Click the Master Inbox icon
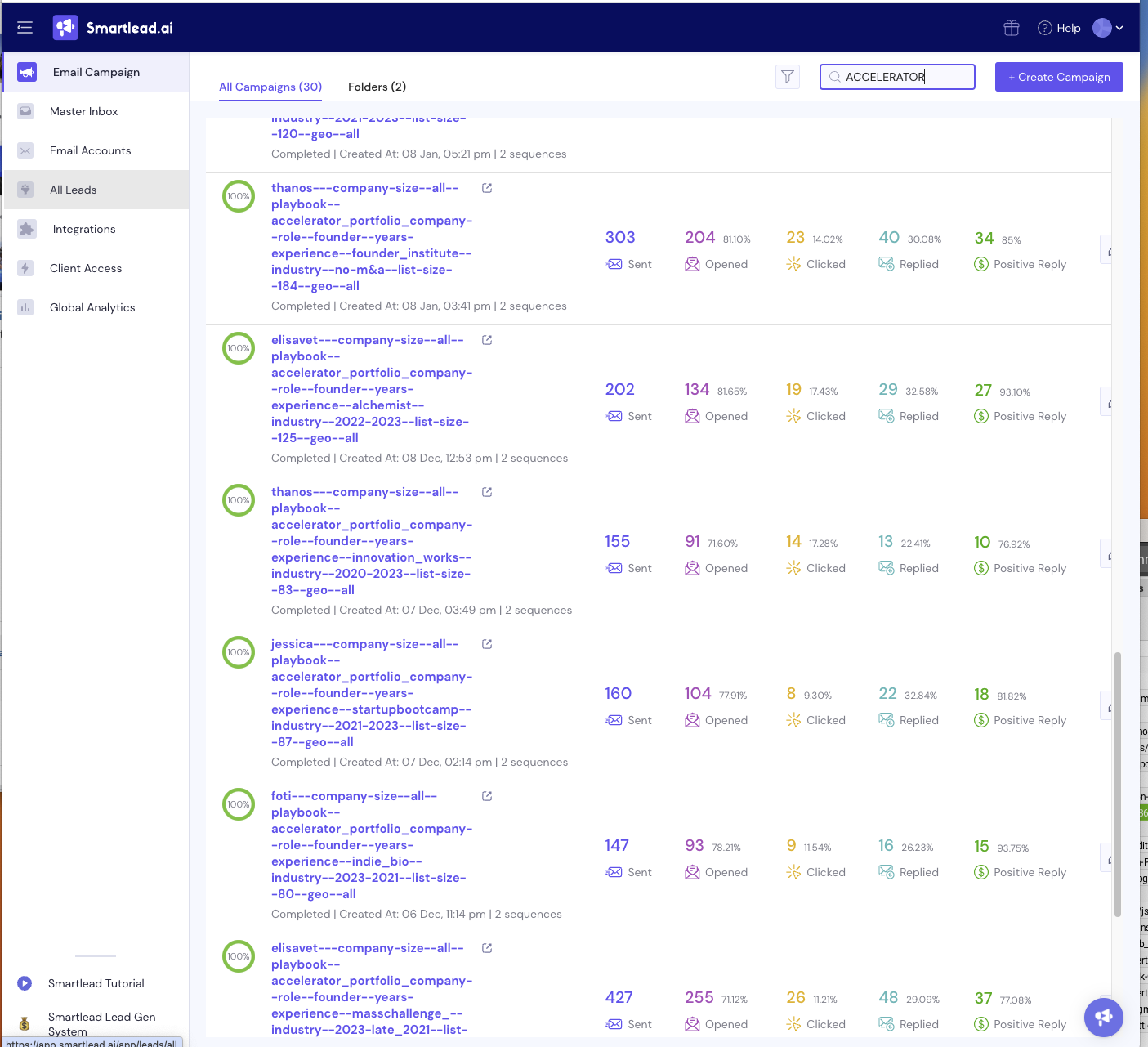The height and width of the screenshot is (1047, 1148). pyautogui.click(x=25, y=111)
